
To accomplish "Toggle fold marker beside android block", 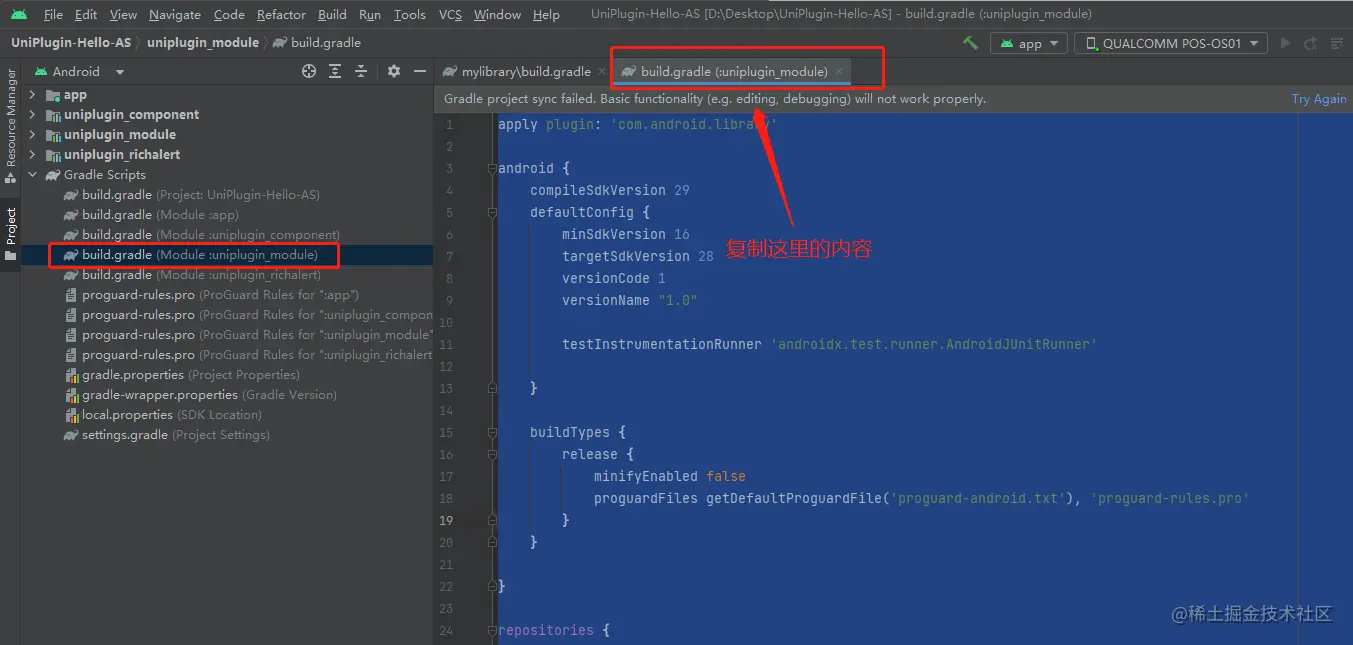I will click(x=492, y=169).
